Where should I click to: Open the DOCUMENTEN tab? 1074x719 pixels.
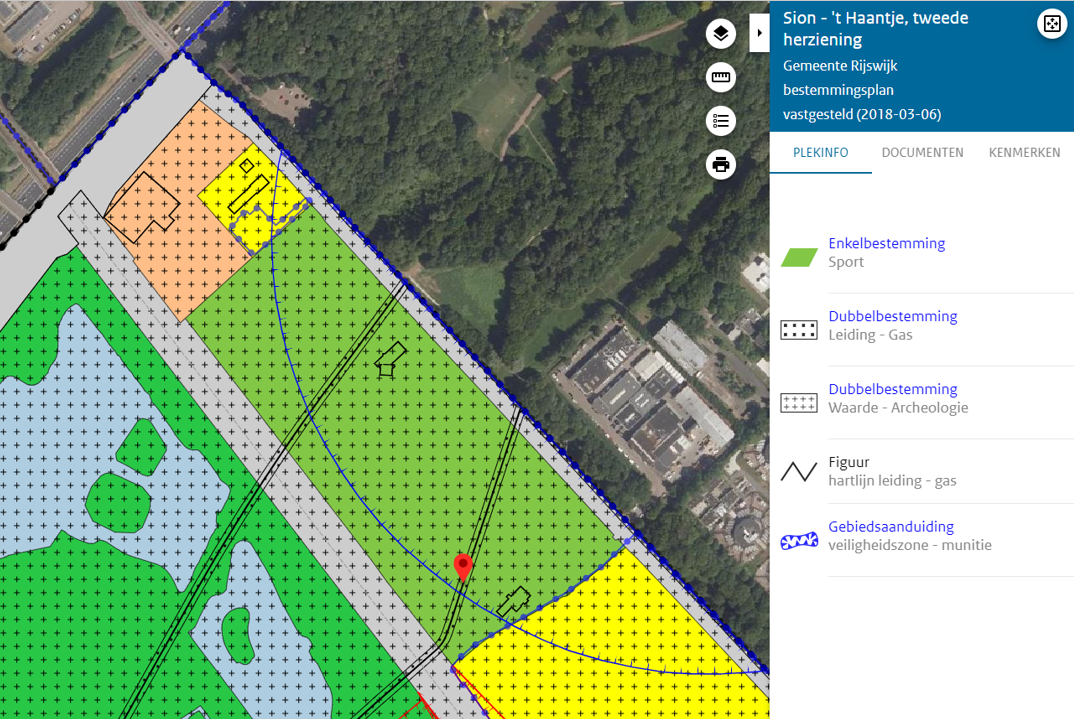click(922, 153)
